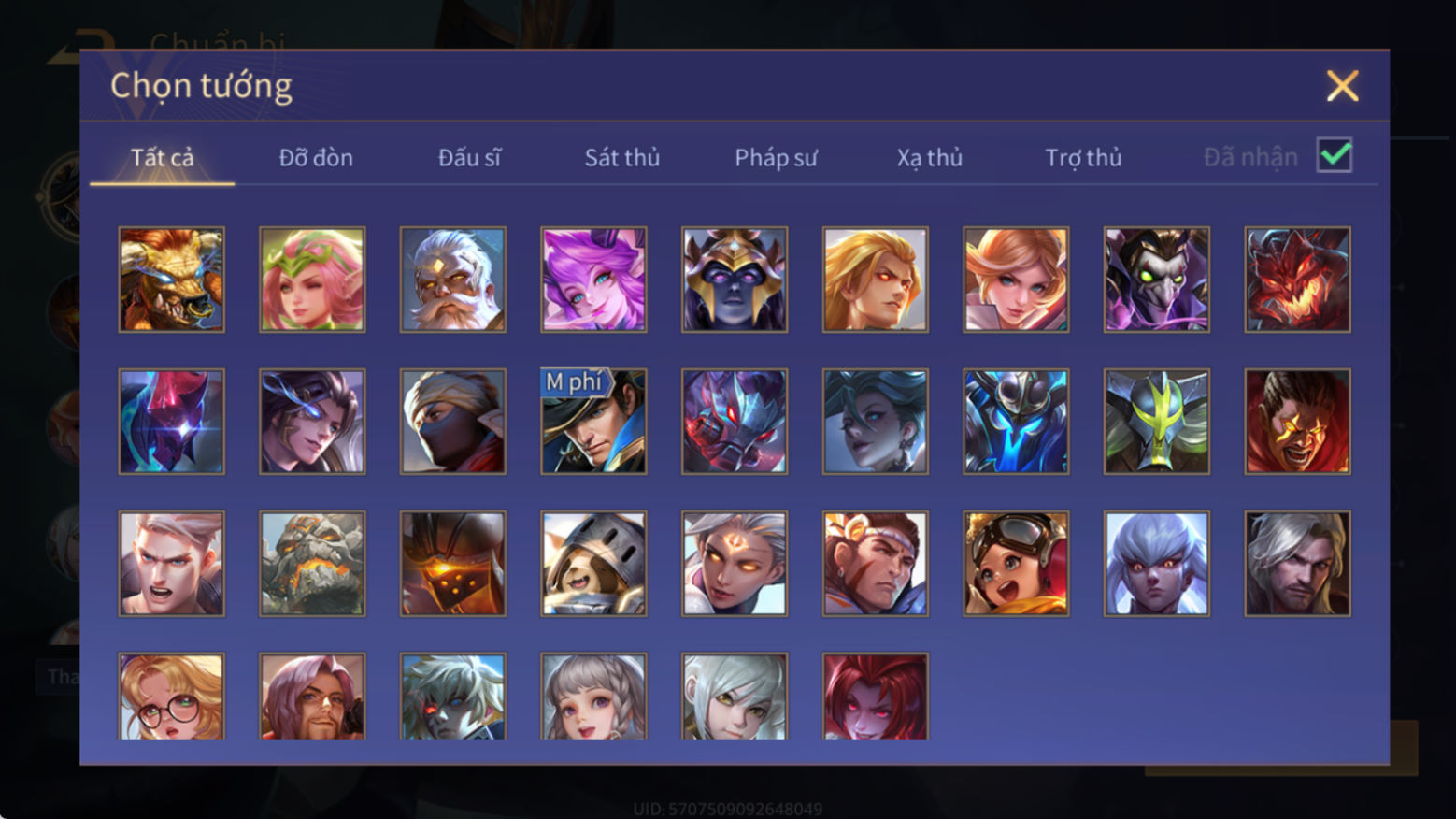Select the blonde girl with round glasses

tap(172, 697)
